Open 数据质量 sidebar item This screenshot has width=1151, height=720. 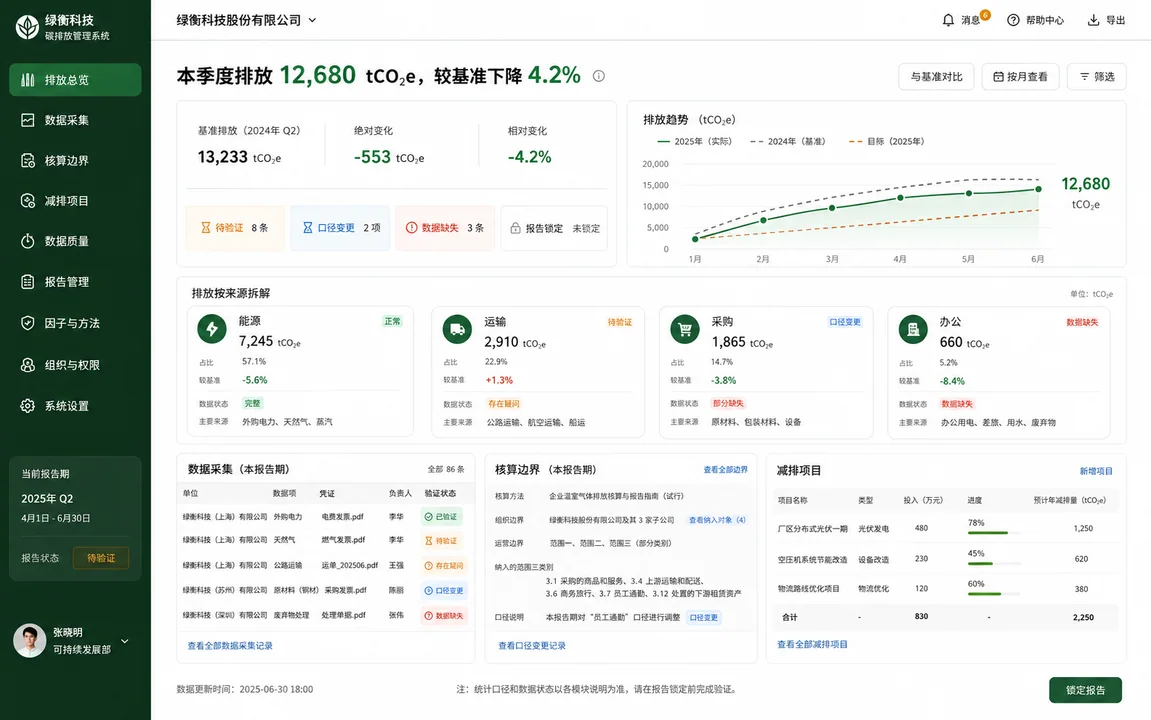point(75,241)
